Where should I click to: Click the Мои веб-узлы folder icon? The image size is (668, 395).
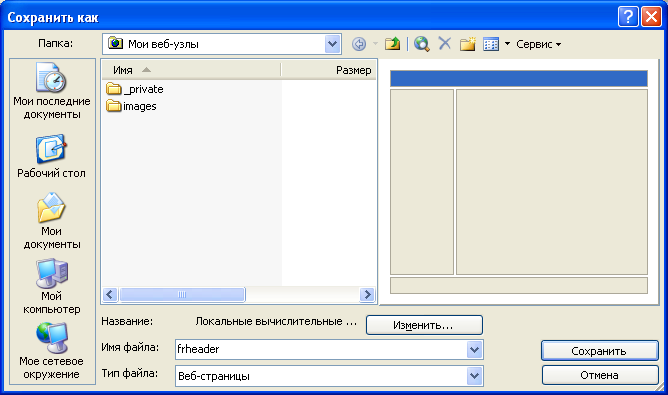point(115,43)
